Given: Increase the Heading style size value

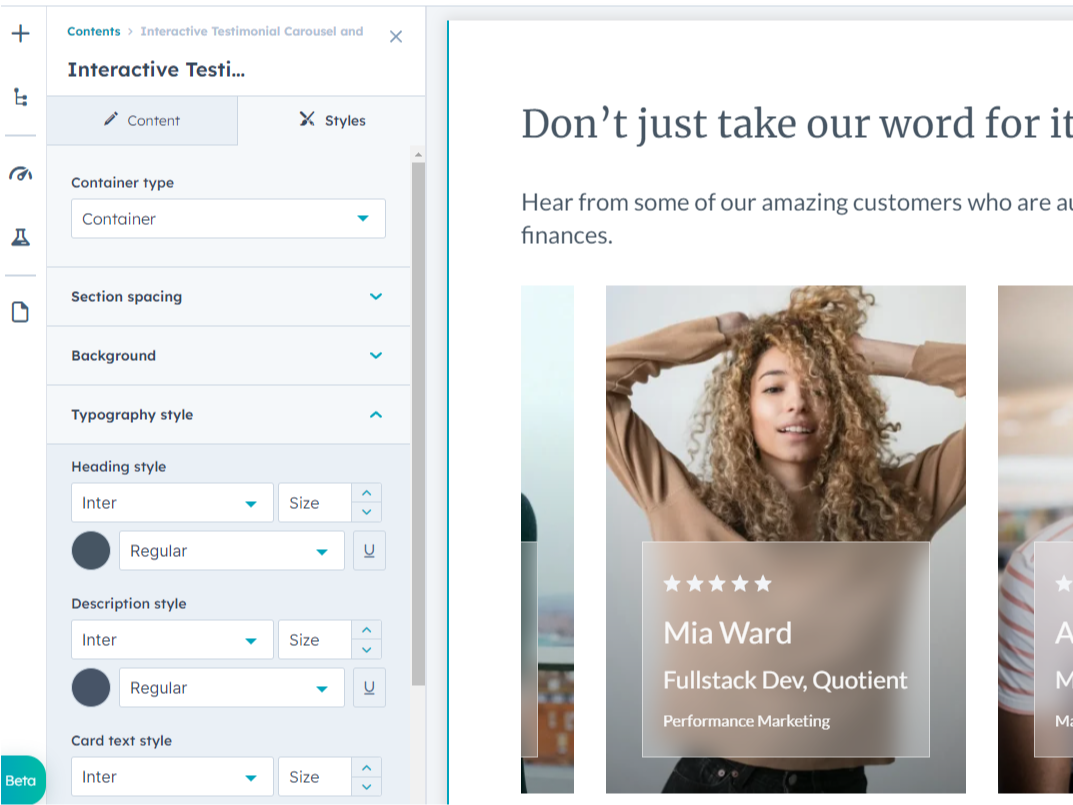Looking at the screenshot, I should (366, 493).
